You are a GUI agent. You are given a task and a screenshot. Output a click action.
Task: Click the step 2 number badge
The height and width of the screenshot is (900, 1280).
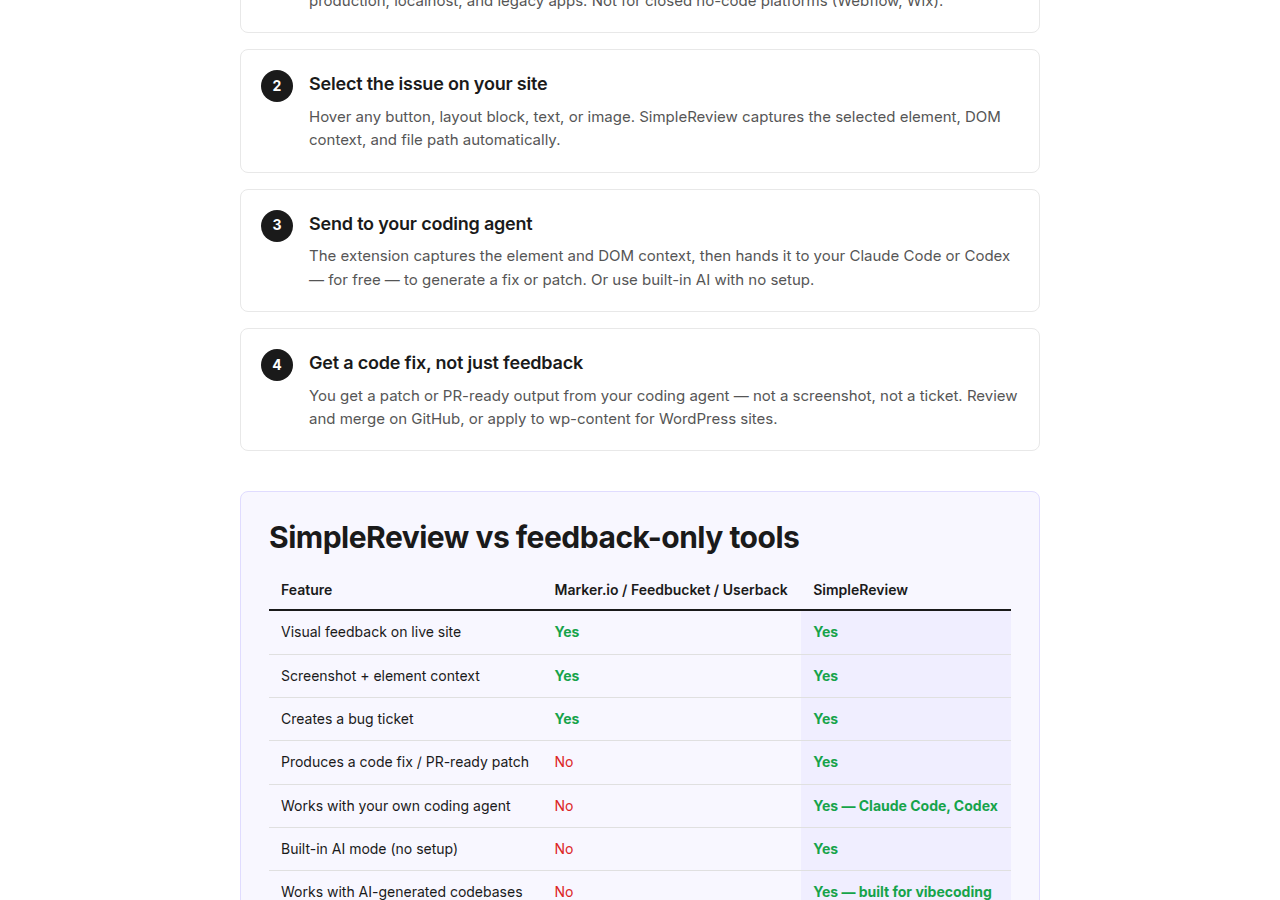point(277,86)
